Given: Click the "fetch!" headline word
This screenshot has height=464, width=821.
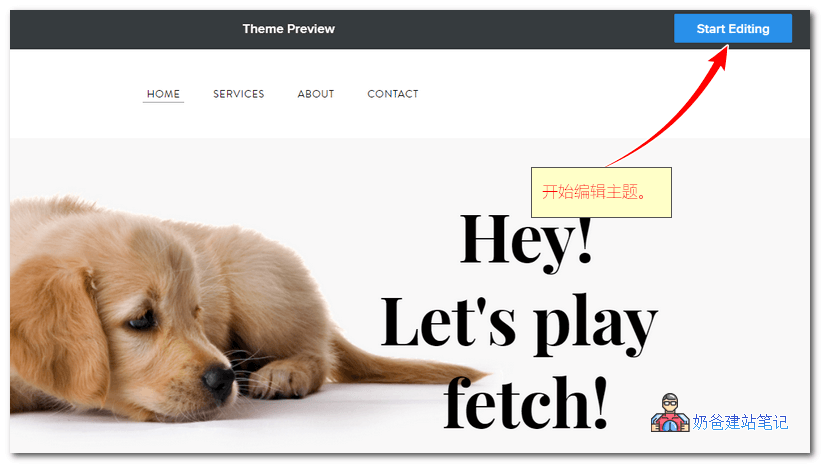Looking at the screenshot, I should pyautogui.click(x=525, y=402).
